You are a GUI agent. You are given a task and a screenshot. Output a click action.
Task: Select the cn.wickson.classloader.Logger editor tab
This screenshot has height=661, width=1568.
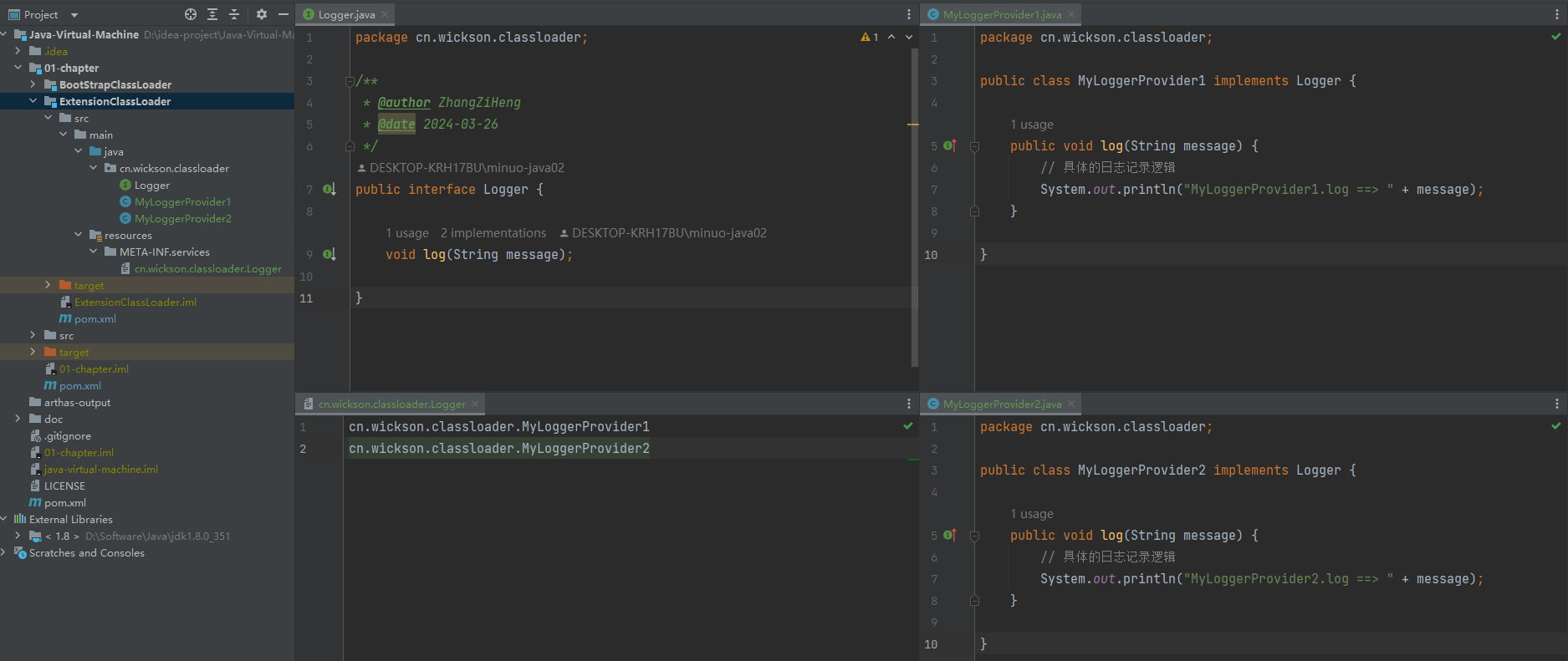(391, 404)
